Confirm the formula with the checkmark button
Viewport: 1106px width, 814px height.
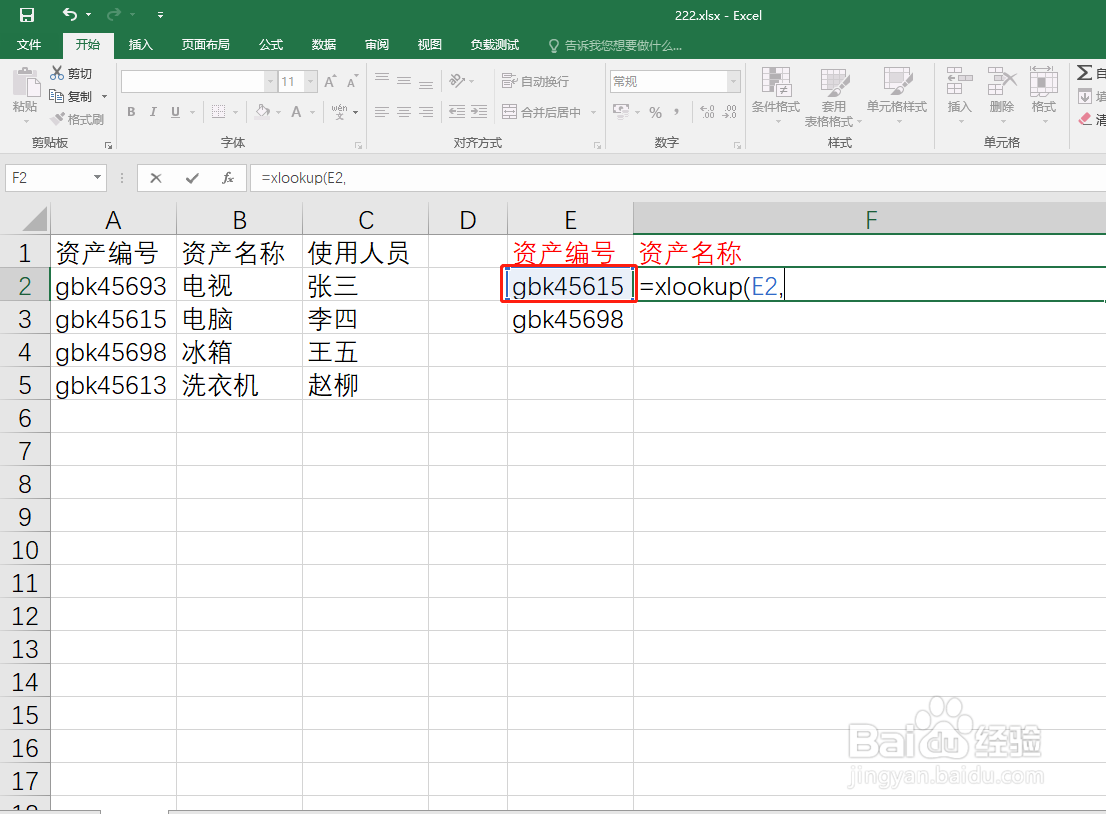191,177
